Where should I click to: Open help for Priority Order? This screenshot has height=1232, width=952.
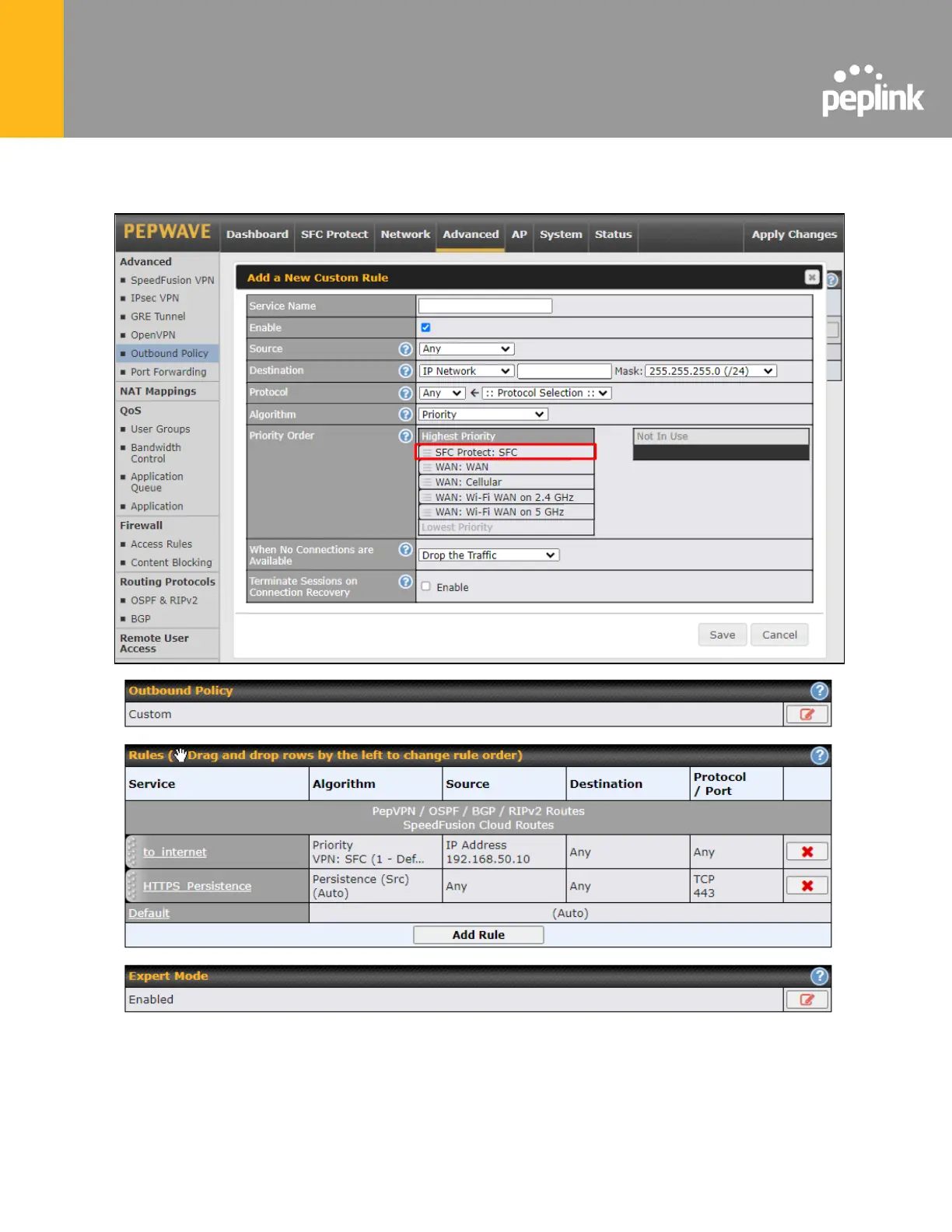point(405,436)
